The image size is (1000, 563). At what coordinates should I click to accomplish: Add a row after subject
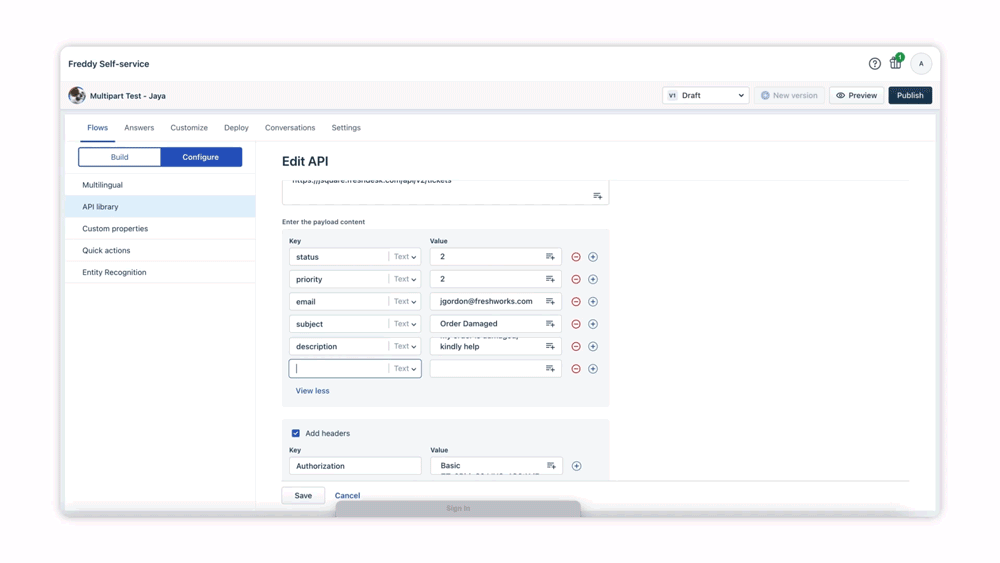point(593,324)
